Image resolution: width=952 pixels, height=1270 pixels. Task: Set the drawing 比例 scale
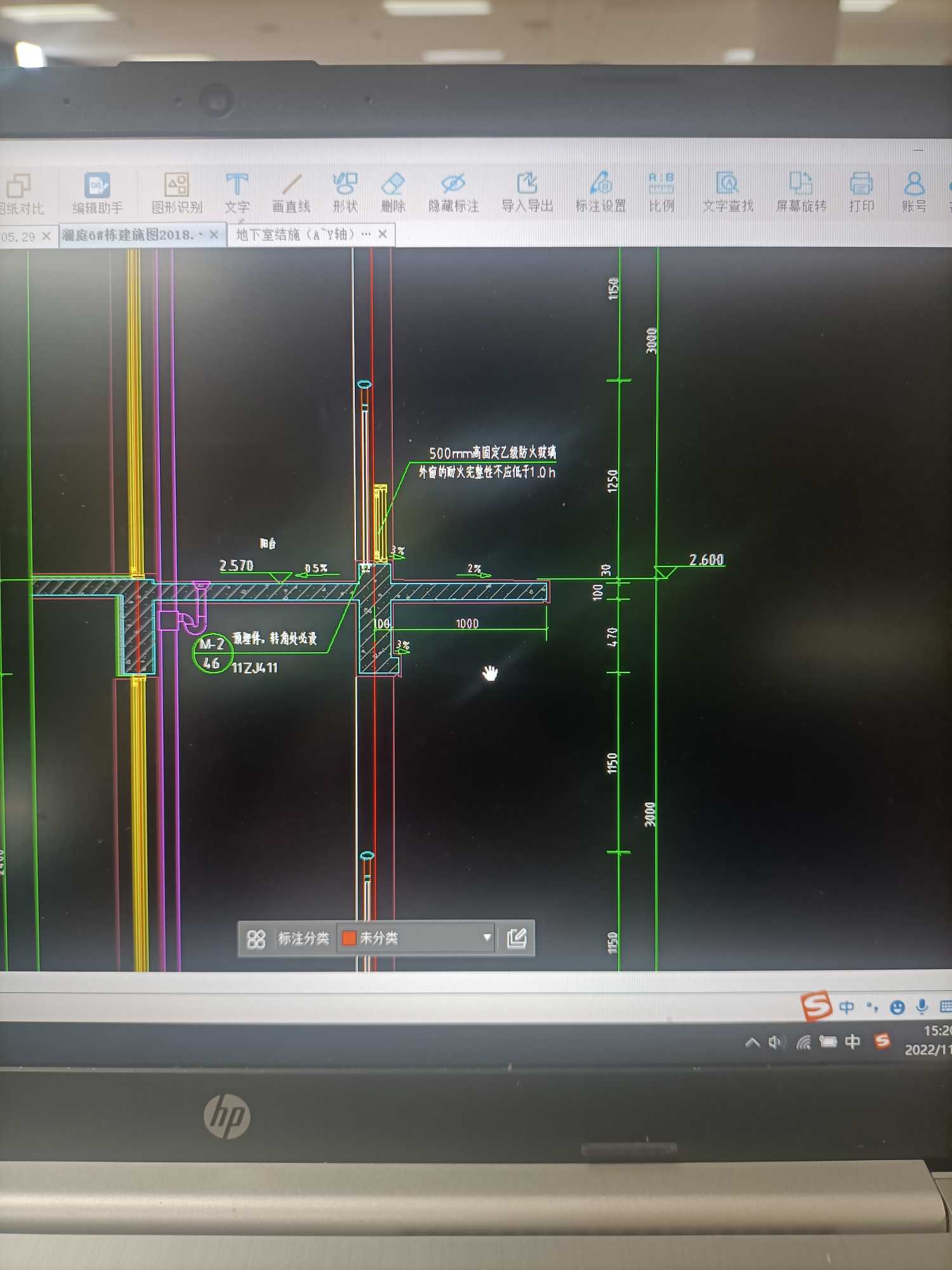coord(661,192)
